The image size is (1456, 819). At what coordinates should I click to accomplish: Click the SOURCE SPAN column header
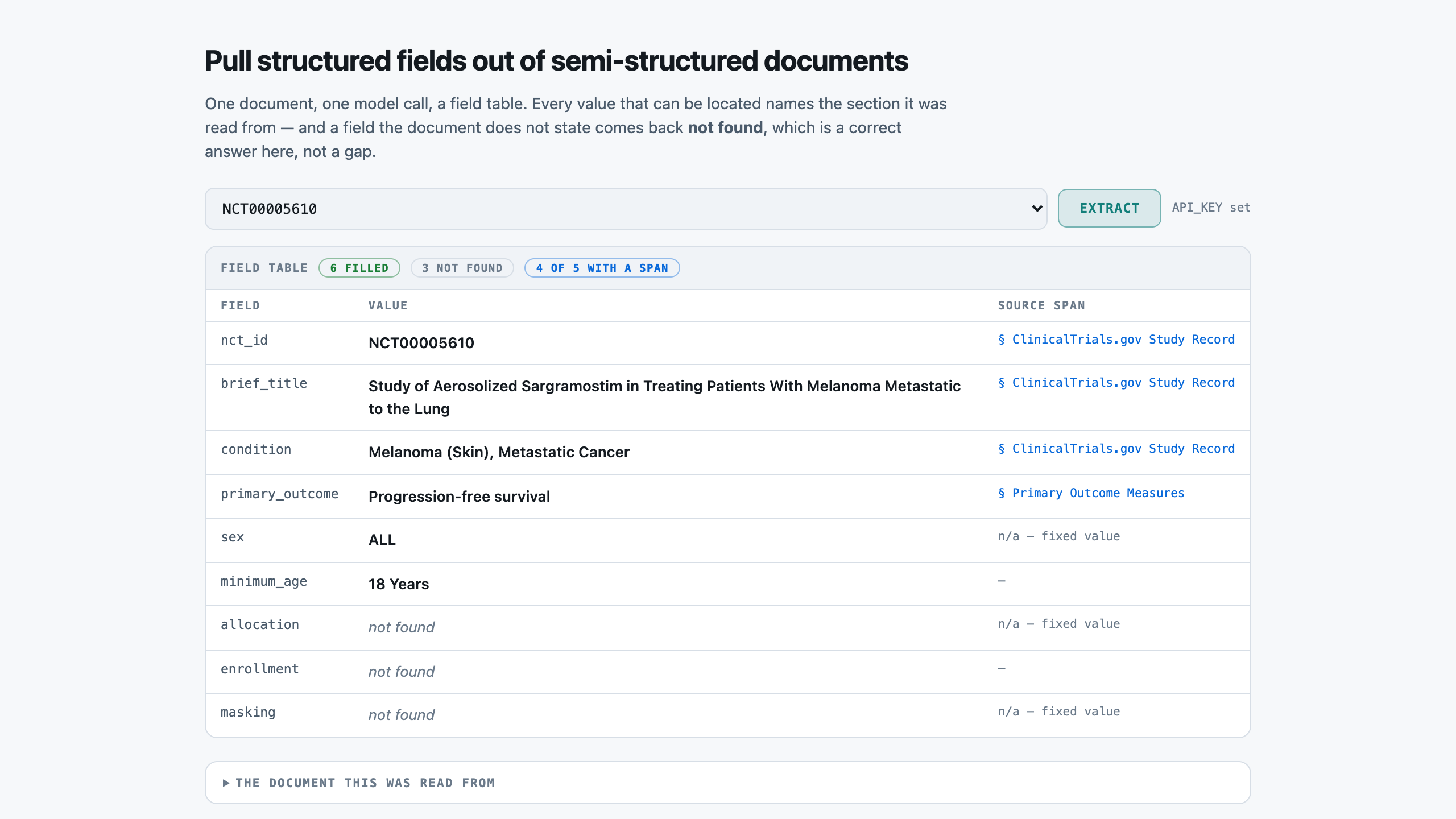(1041, 305)
